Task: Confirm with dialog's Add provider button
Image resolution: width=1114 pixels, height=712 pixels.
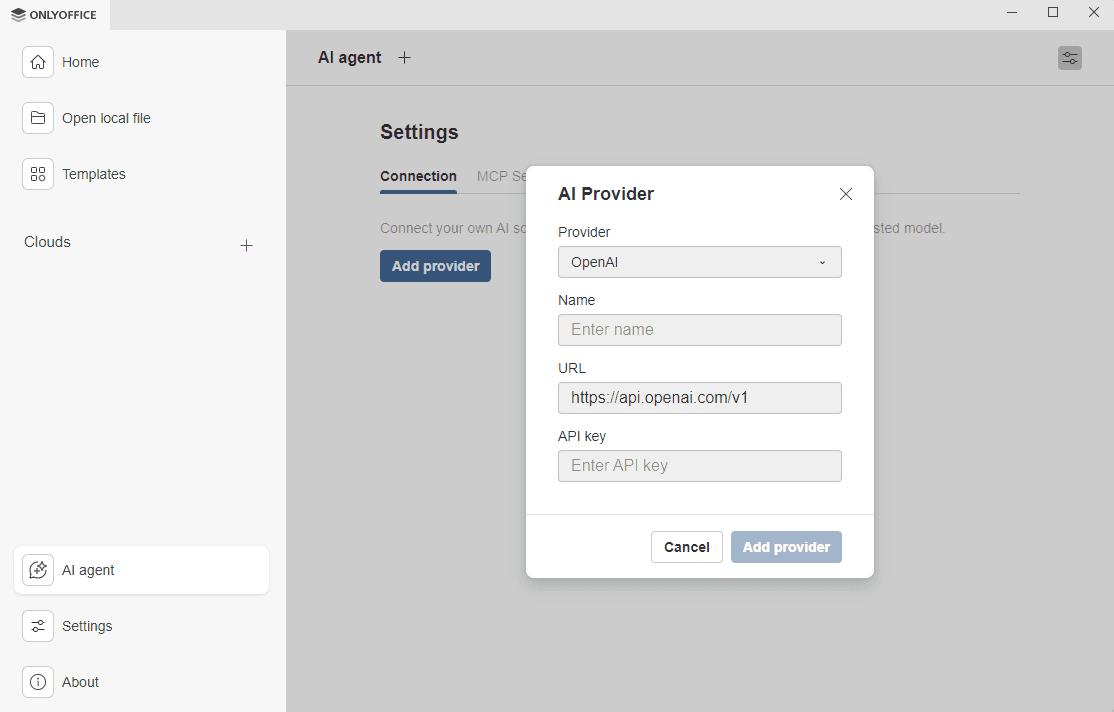Action: (786, 547)
